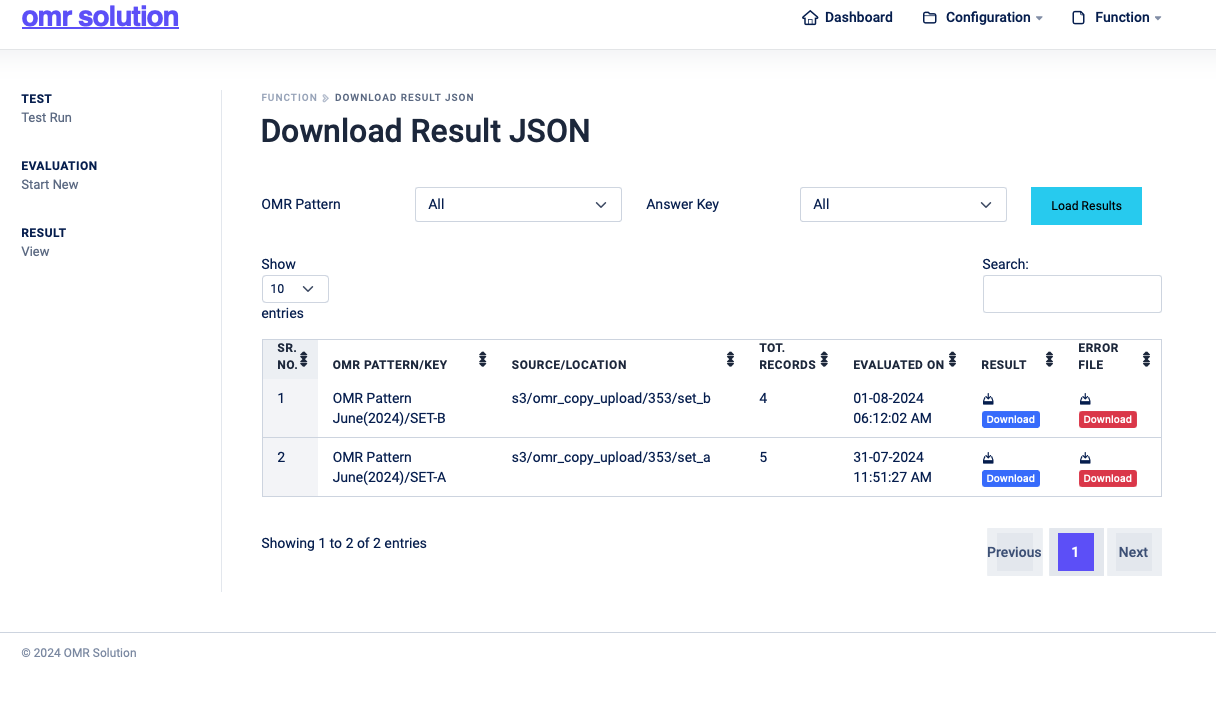Click result download icon for SET-B row

(988, 400)
